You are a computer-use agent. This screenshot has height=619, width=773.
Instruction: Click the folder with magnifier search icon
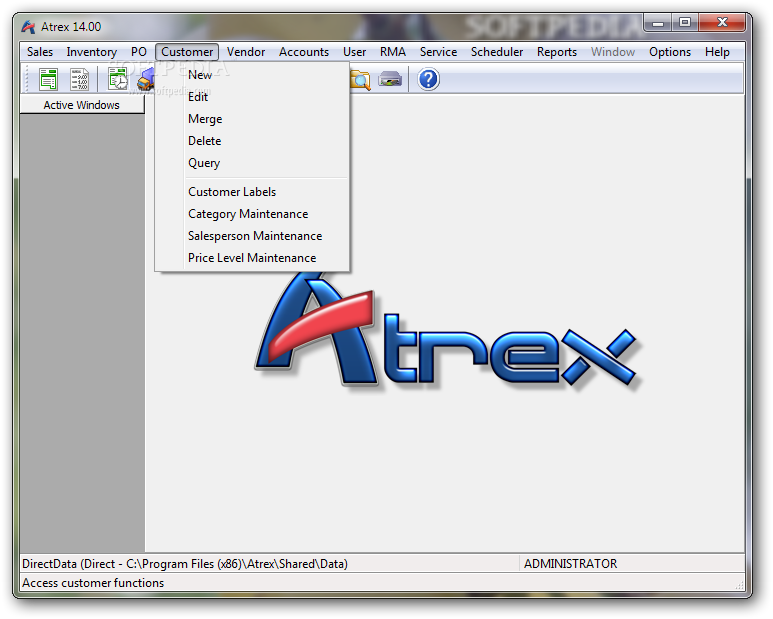360,80
